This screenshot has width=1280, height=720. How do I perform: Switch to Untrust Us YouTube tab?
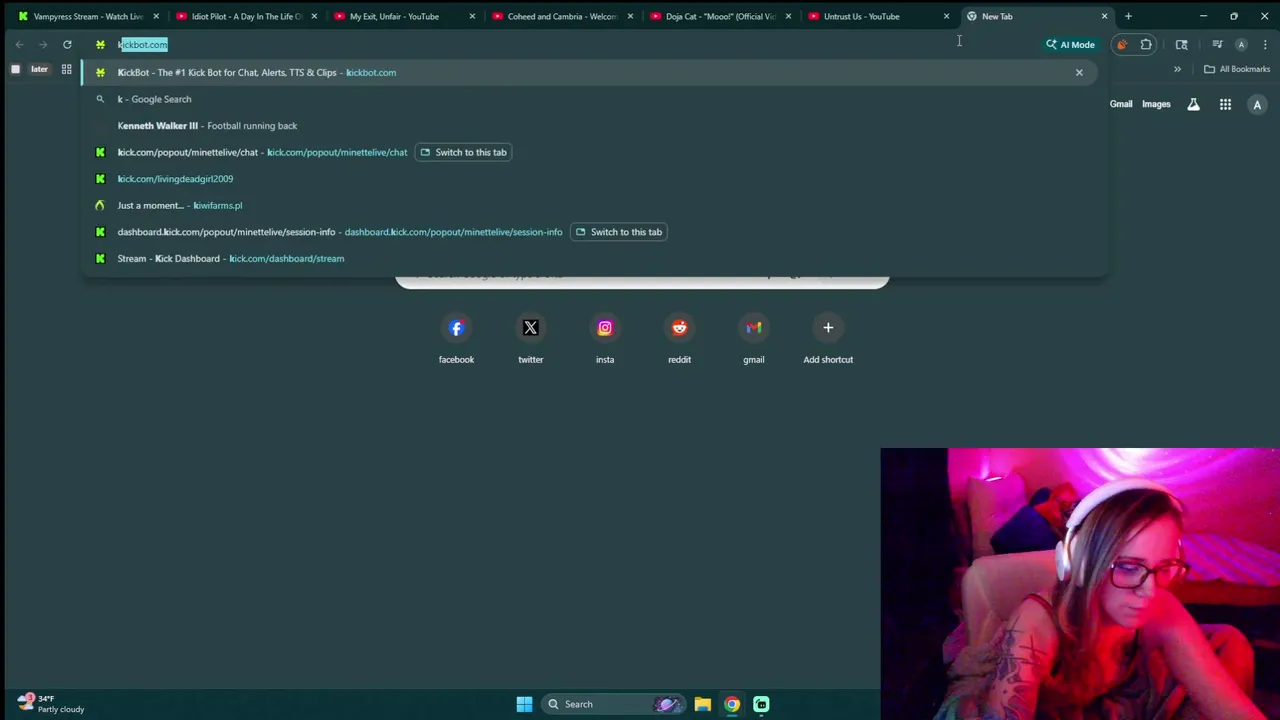click(878, 16)
